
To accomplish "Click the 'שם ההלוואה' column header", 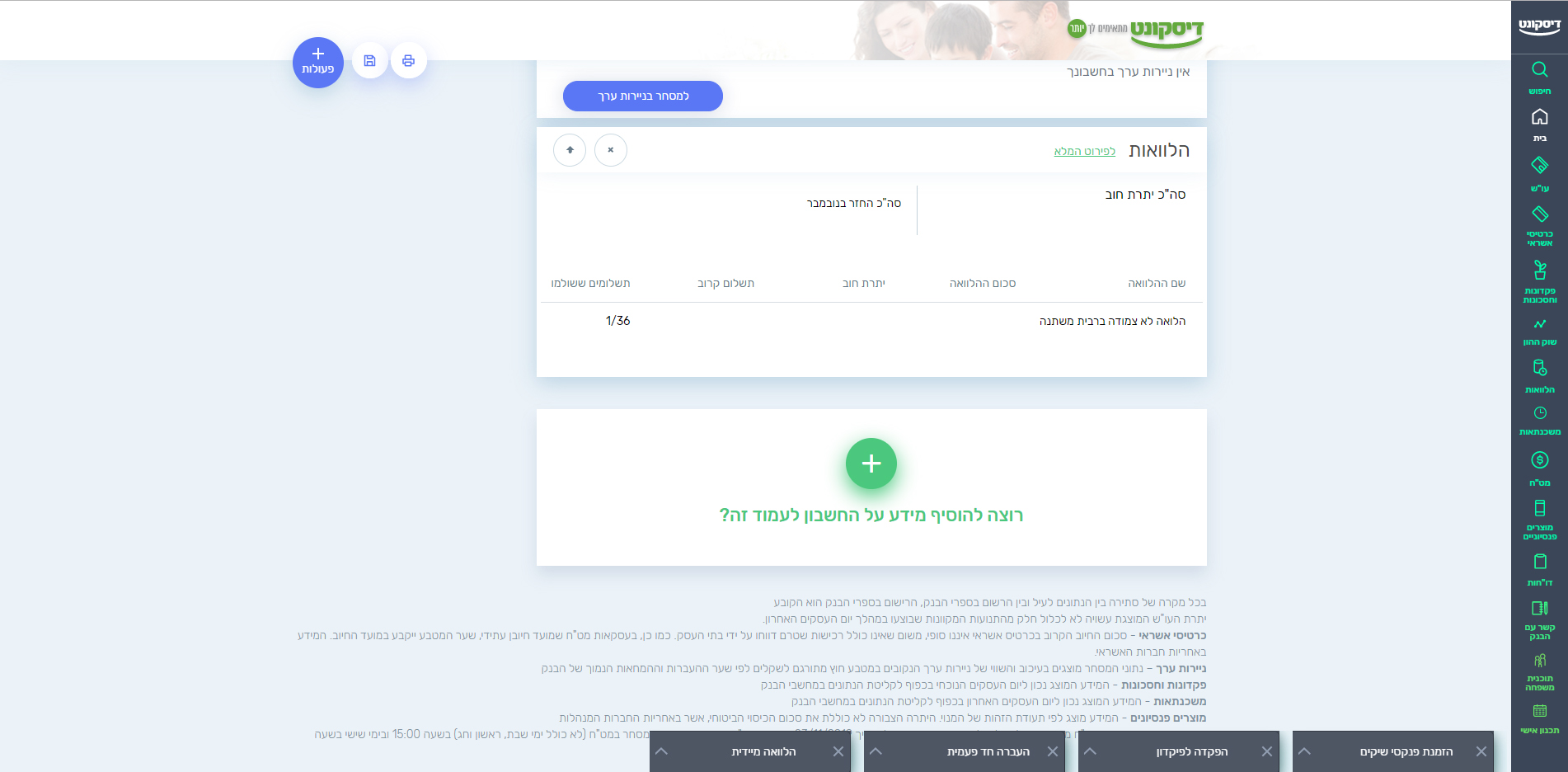I will click(1157, 283).
